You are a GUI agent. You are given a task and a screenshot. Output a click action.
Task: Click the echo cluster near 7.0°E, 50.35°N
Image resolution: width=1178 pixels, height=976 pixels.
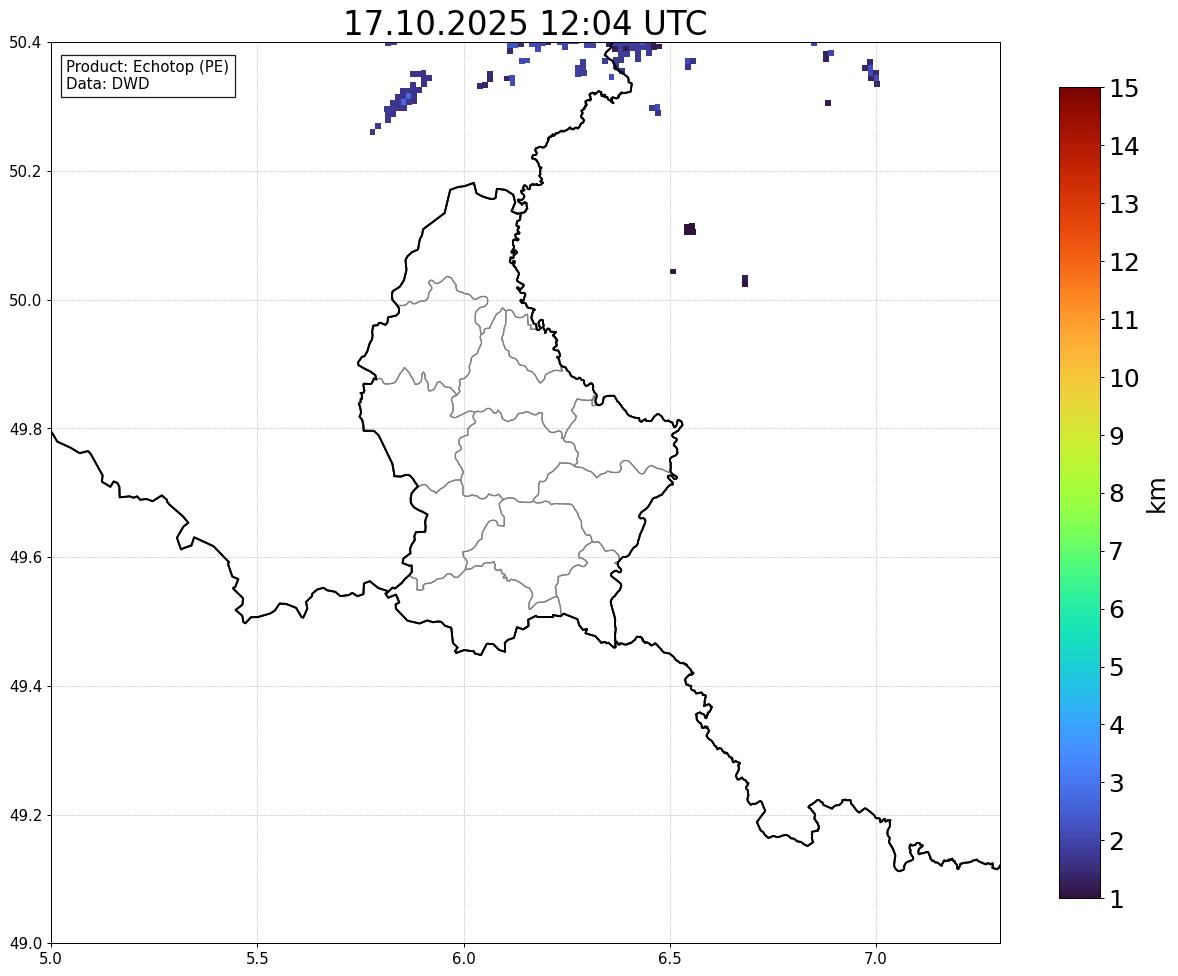871,73
